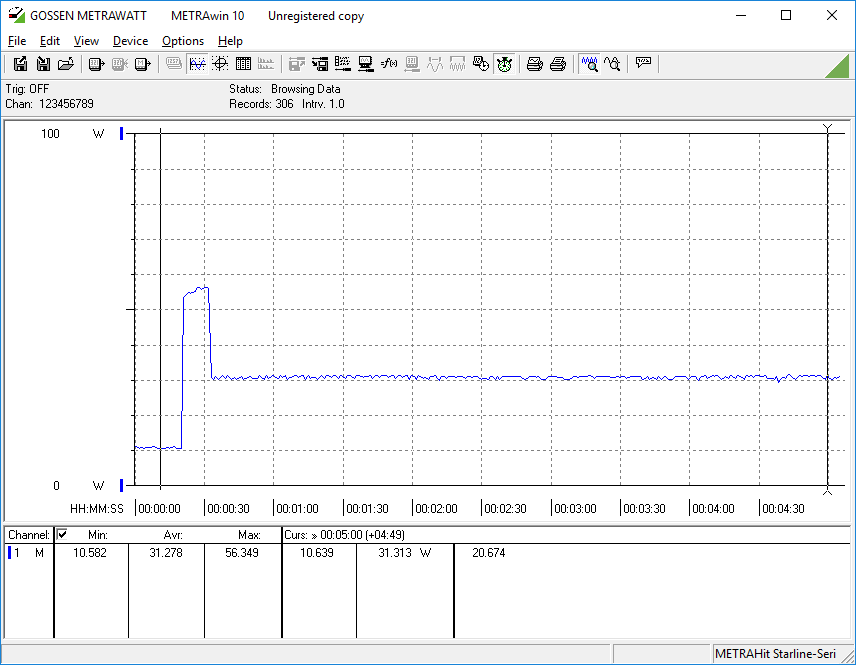This screenshot has height=665, width=856.
Task: Open a data file with the folder icon
Action: click(x=66, y=64)
